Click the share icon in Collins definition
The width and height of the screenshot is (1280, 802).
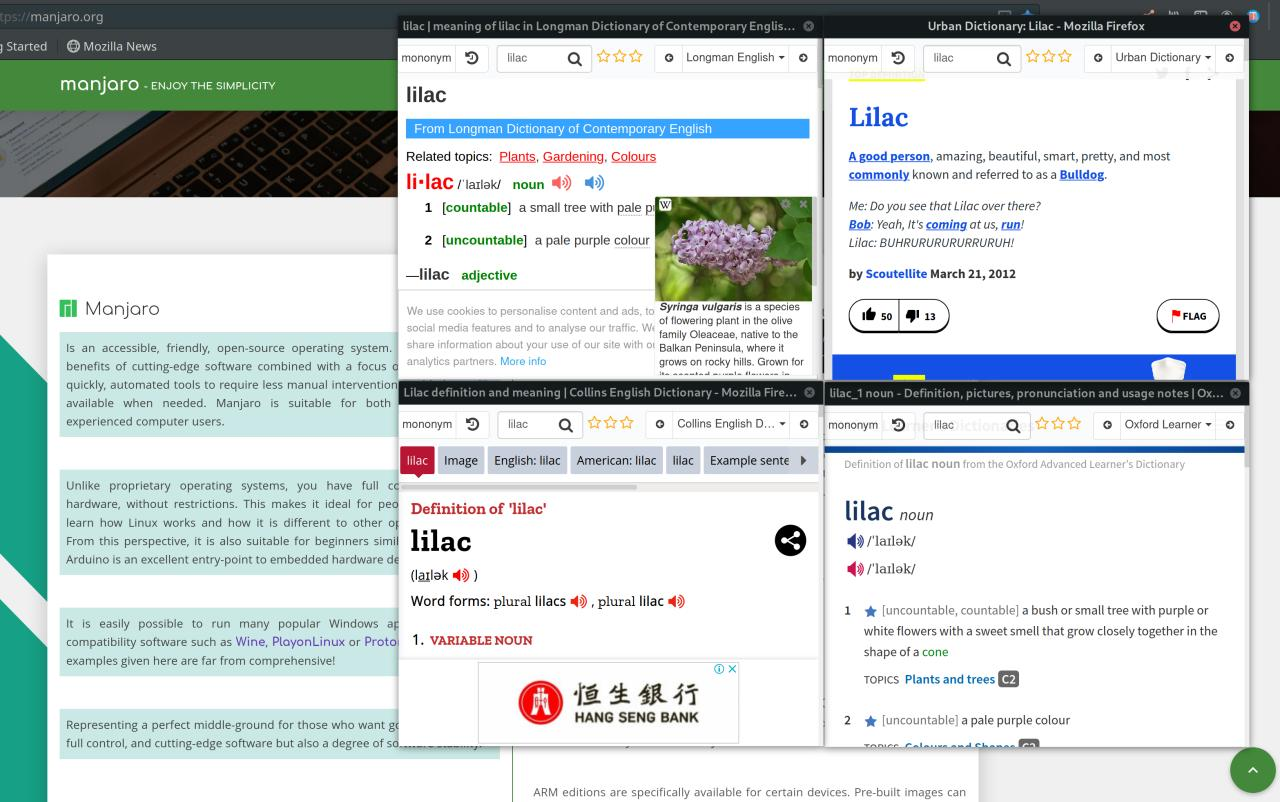click(790, 540)
